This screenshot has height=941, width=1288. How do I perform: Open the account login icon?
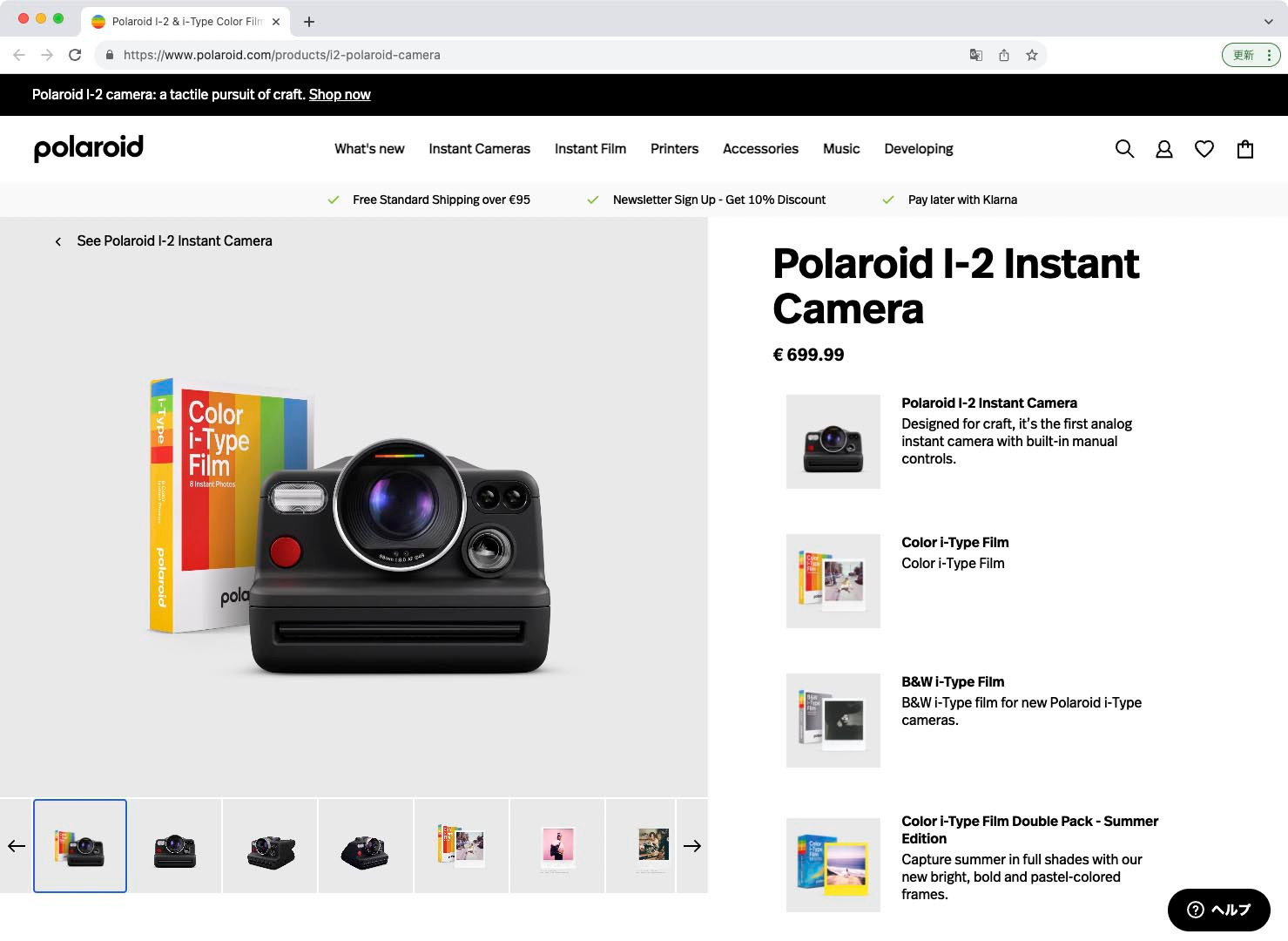(1164, 149)
